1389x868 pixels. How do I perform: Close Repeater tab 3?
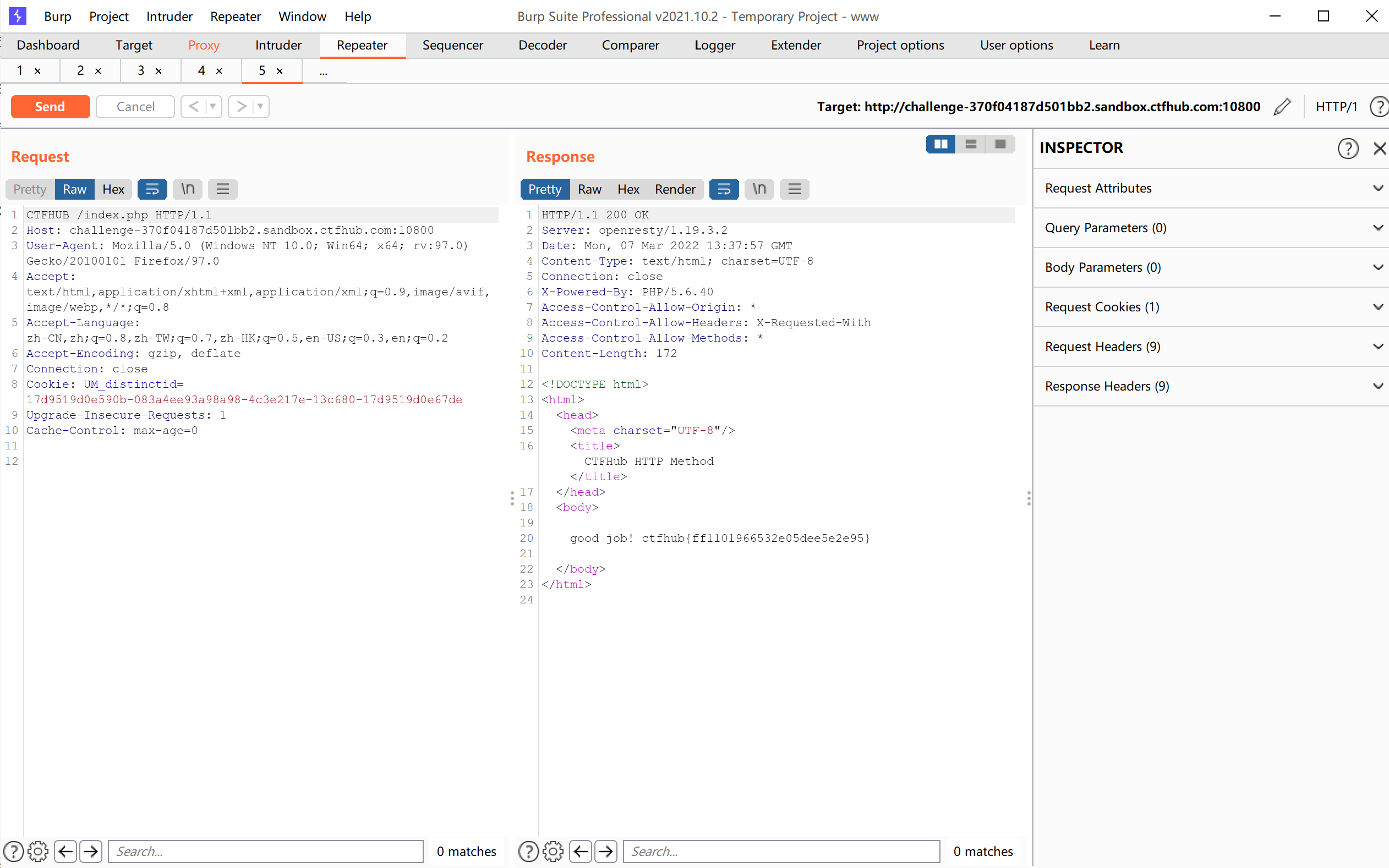click(159, 71)
